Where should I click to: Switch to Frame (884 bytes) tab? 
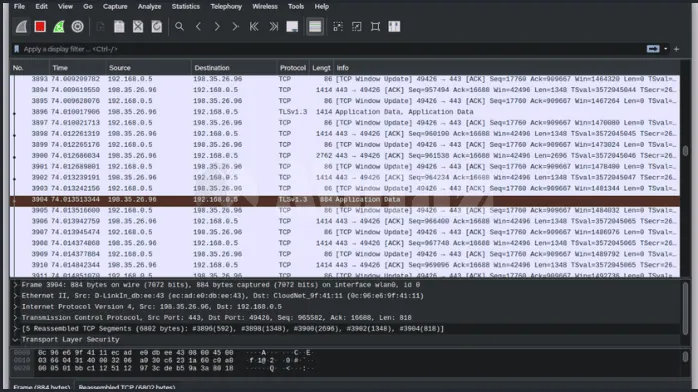tap(41, 387)
